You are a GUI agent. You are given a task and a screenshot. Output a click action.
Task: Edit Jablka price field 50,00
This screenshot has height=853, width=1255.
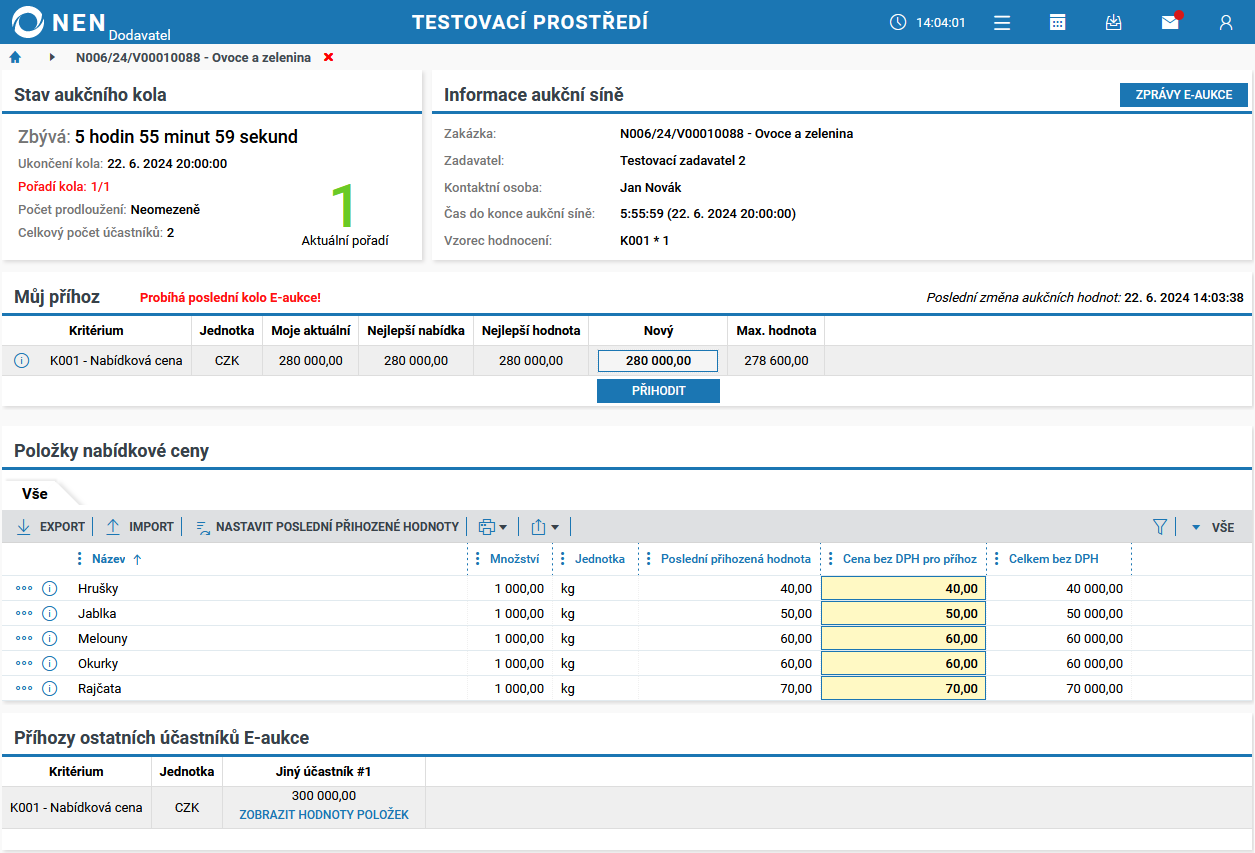point(903,613)
